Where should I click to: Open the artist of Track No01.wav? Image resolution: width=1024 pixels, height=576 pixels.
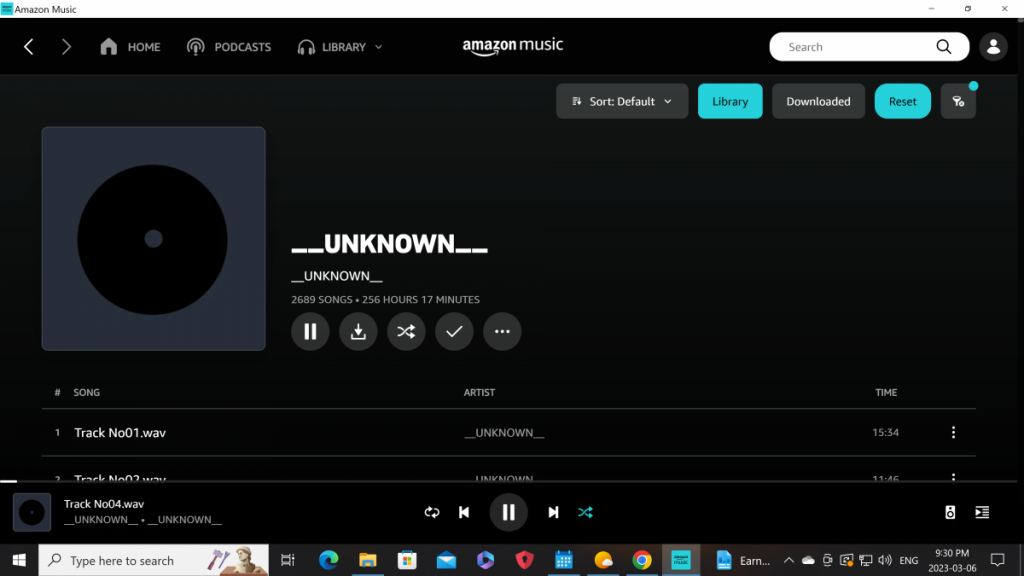(504, 433)
